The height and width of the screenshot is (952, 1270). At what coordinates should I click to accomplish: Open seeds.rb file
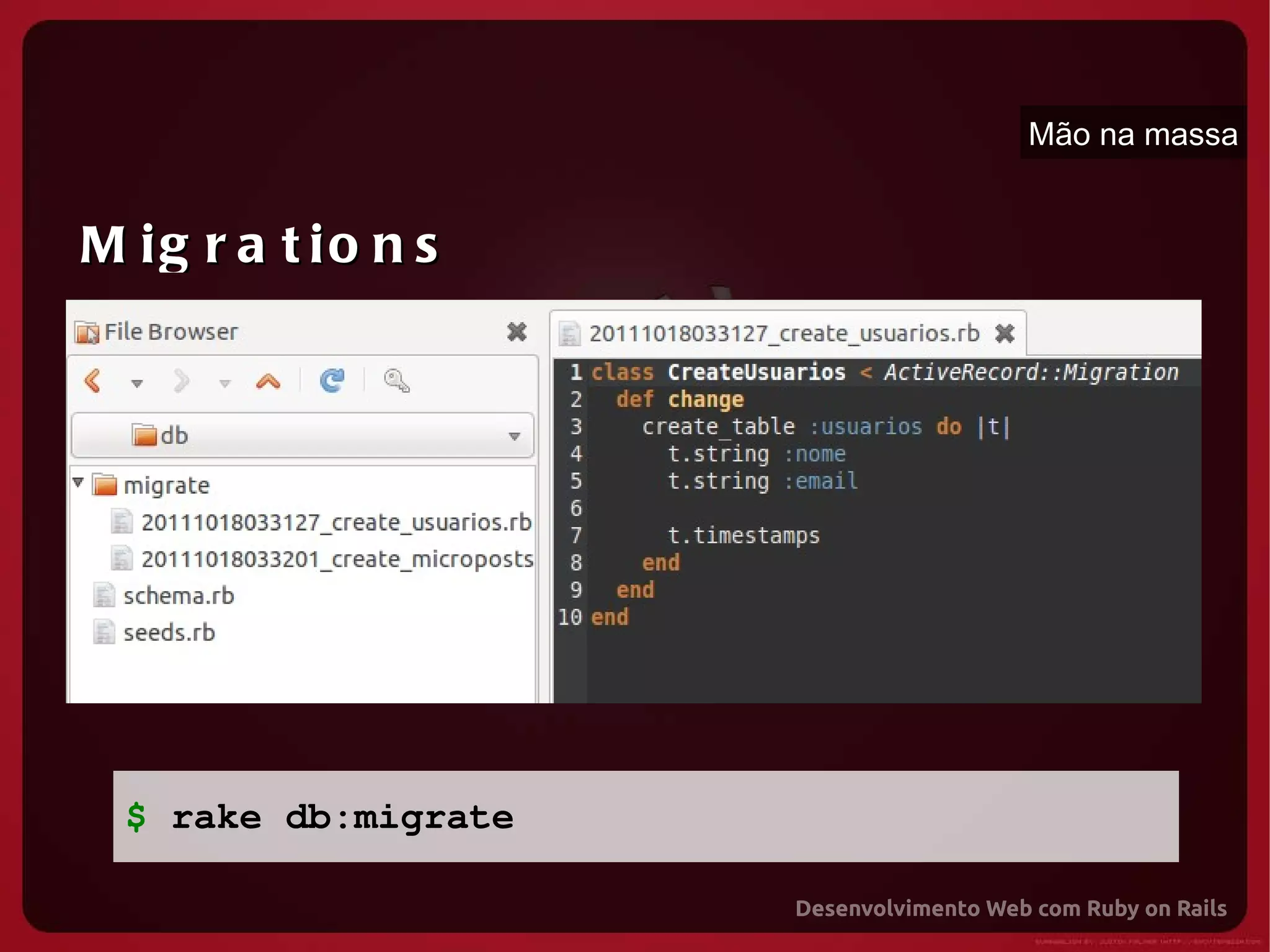click(169, 633)
